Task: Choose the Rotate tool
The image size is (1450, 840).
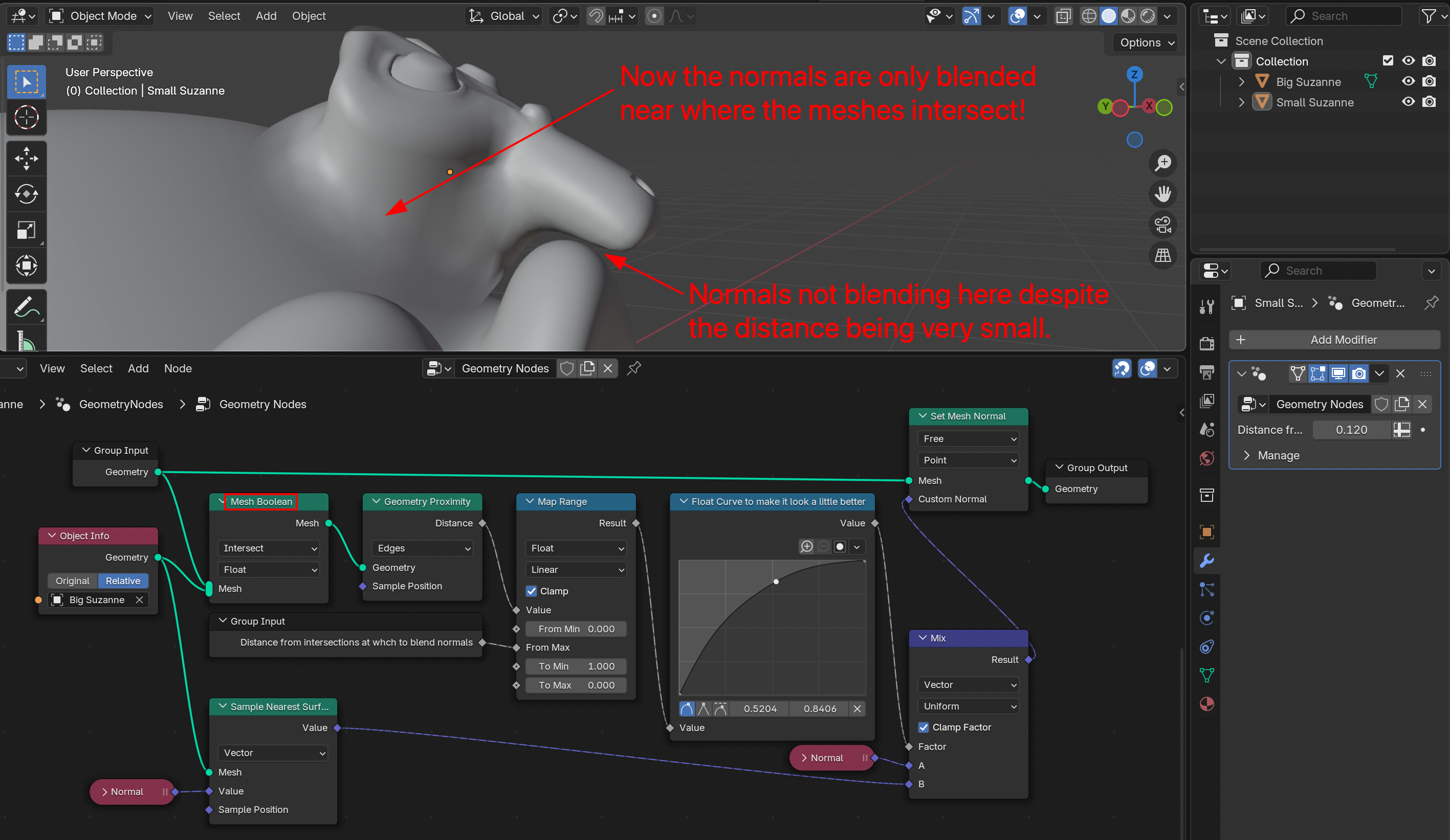Action: coord(27,194)
